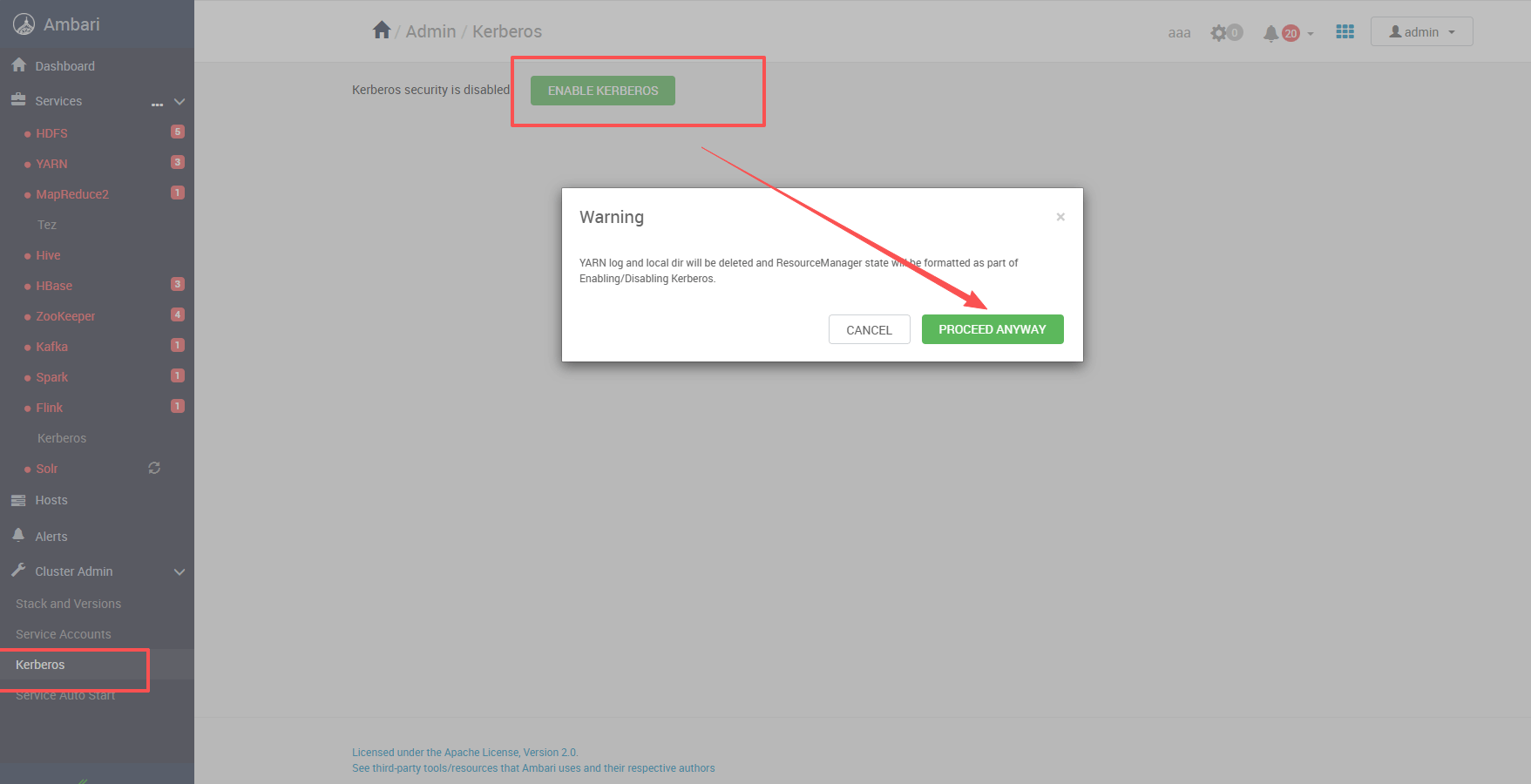Click the Services briefcase icon

pyautogui.click(x=18, y=100)
